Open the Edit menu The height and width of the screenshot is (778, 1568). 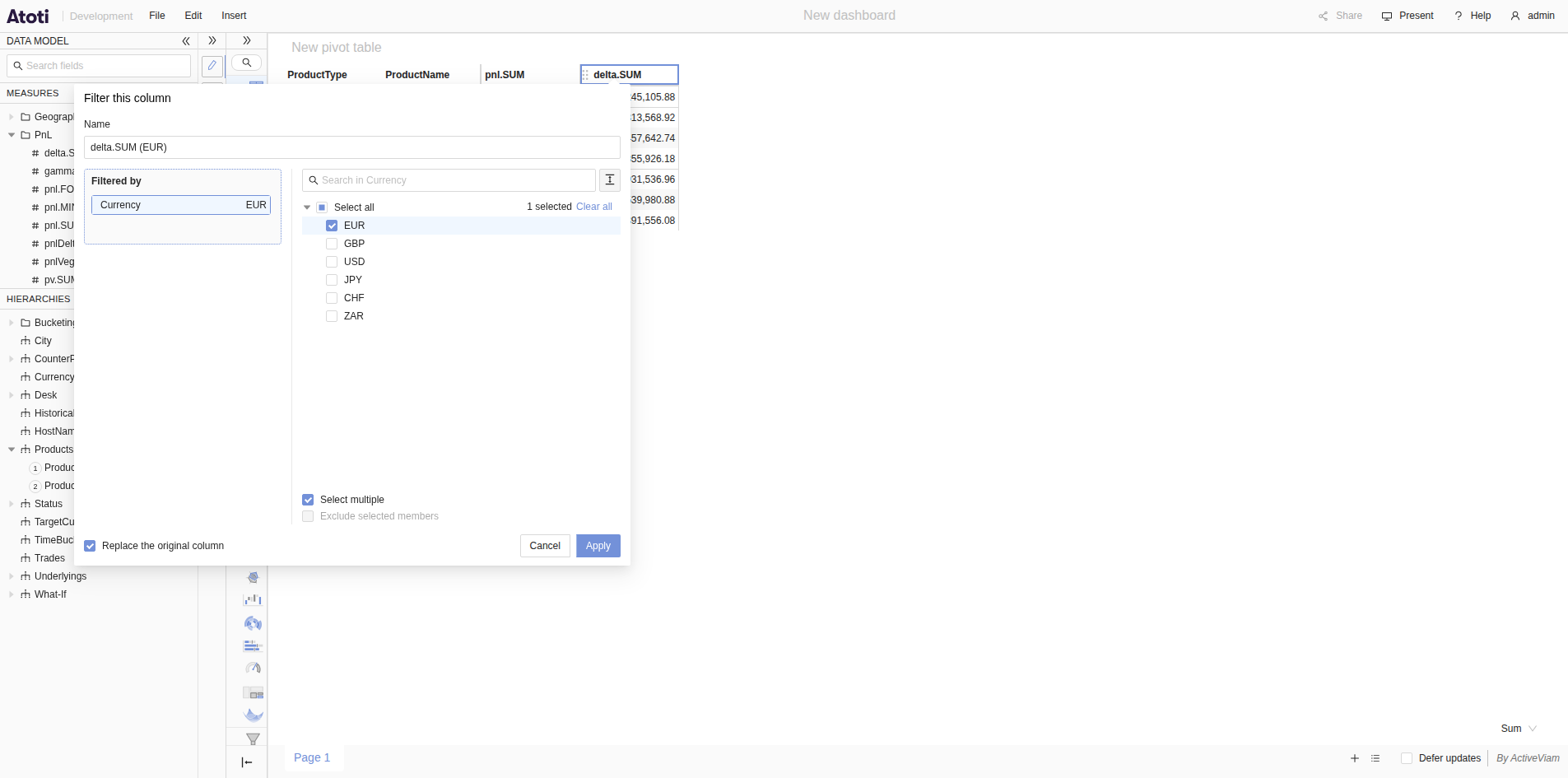193,16
